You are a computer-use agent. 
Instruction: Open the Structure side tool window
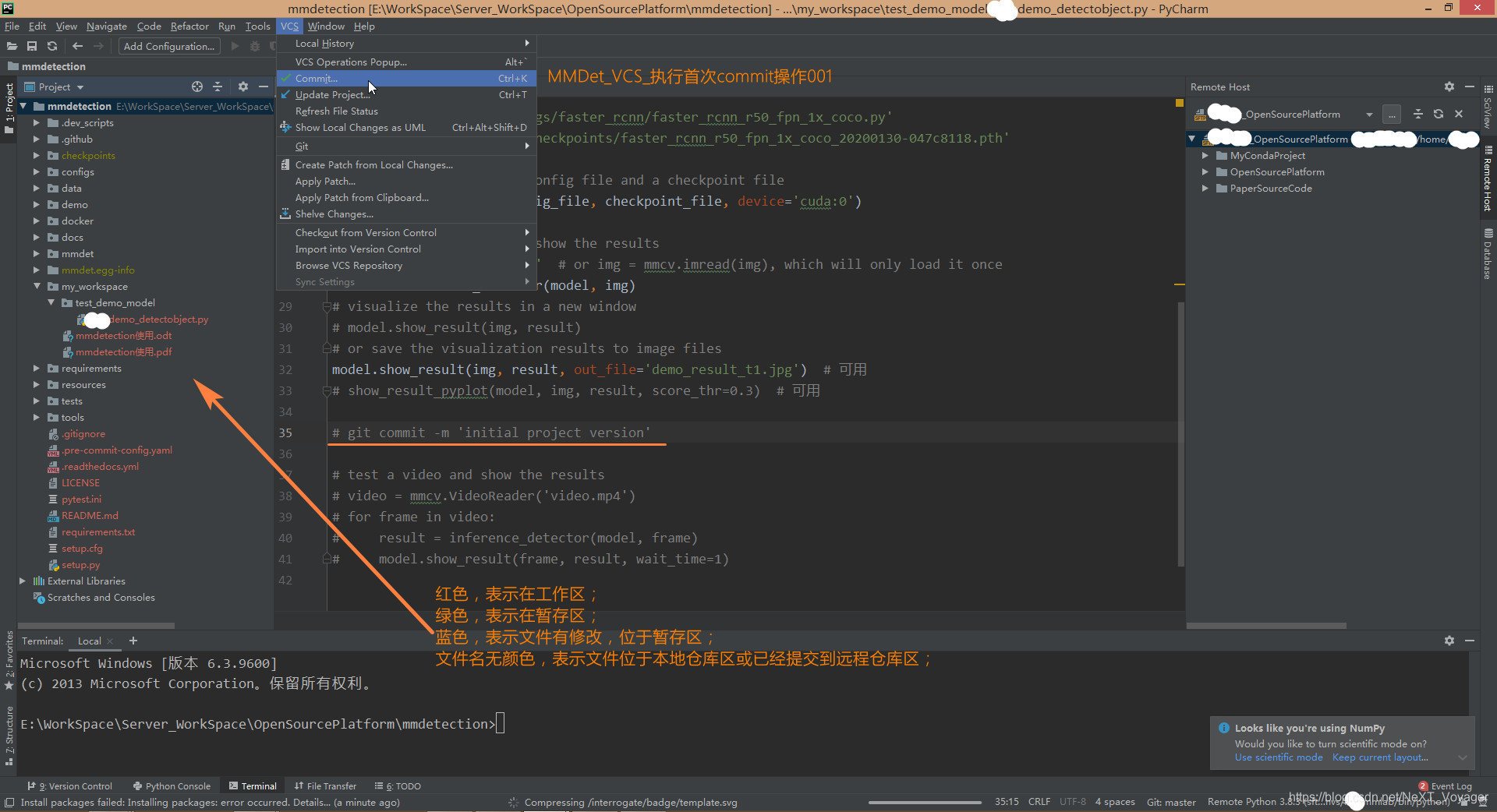click(x=9, y=735)
